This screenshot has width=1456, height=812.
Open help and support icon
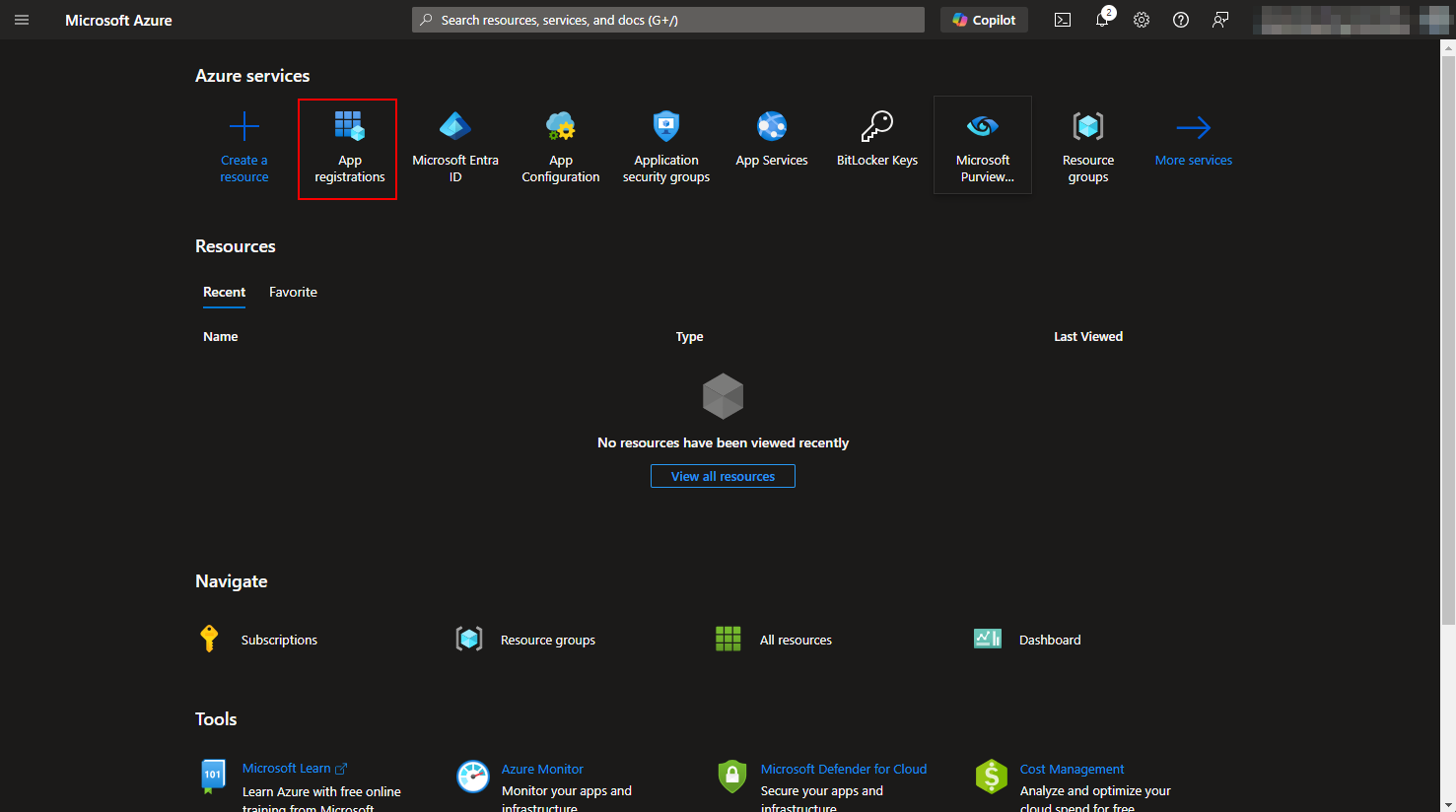(x=1180, y=20)
